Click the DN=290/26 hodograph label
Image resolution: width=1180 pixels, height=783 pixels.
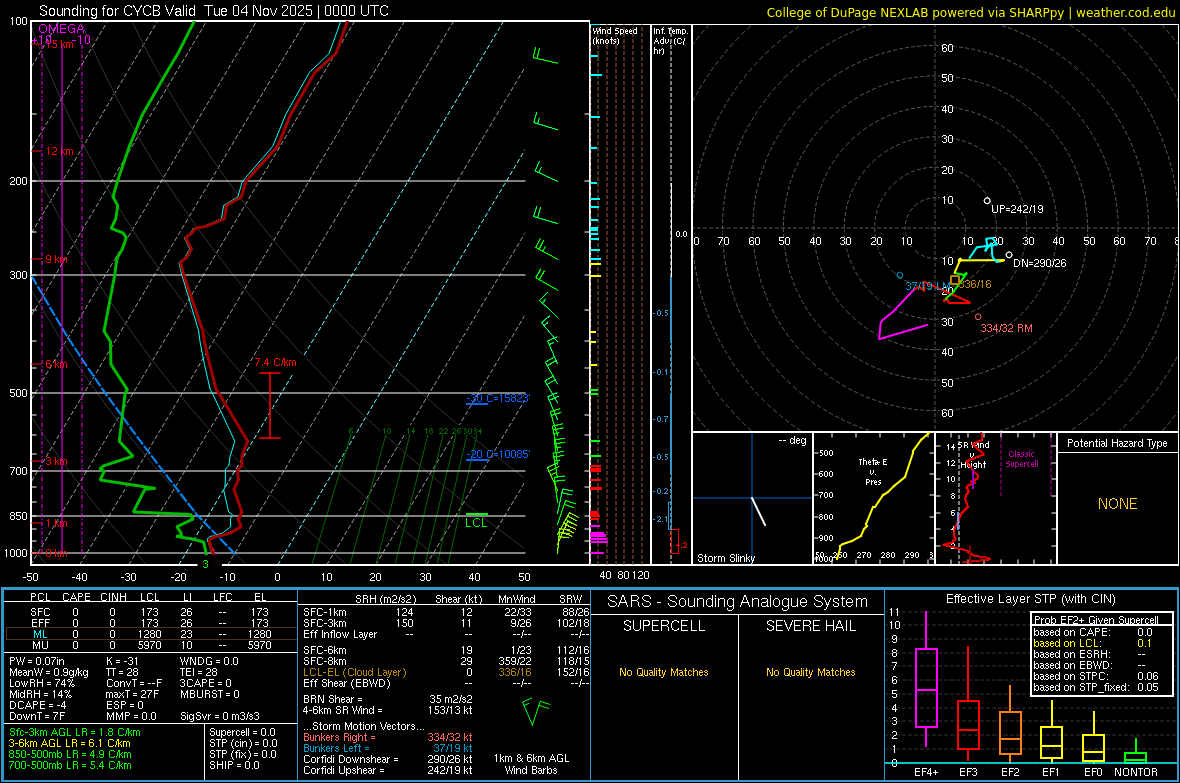[x=1039, y=264]
